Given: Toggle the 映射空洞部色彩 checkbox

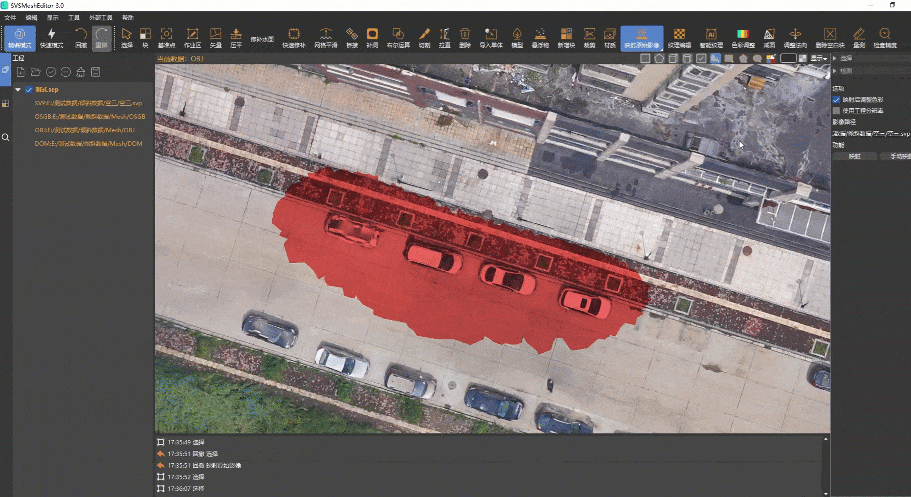Looking at the screenshot, I should coord(837,100).
